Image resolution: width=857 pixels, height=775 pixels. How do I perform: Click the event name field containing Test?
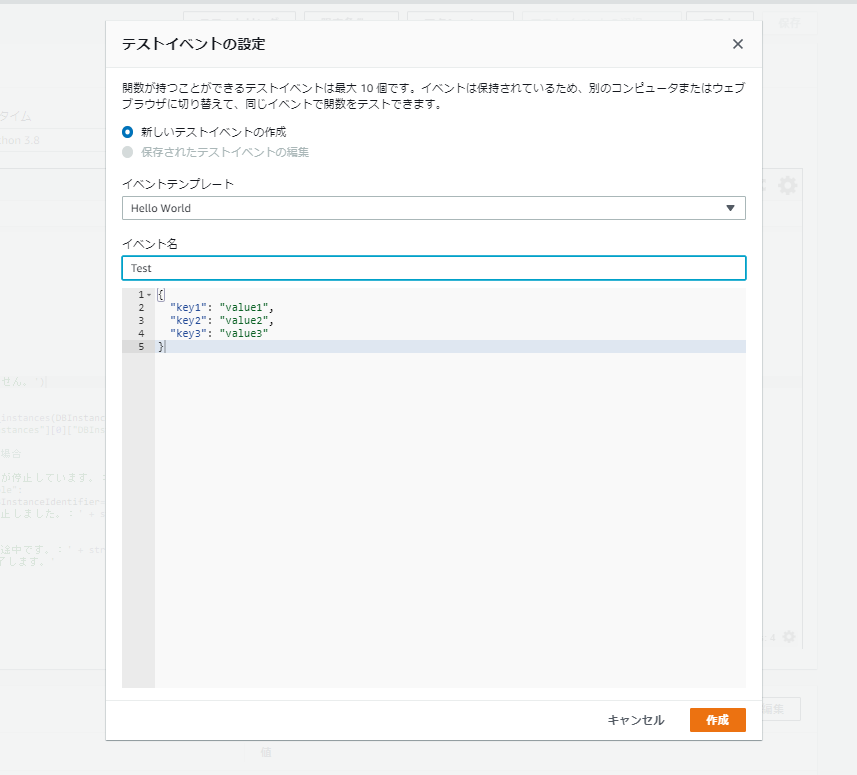(x=433, y=268)
